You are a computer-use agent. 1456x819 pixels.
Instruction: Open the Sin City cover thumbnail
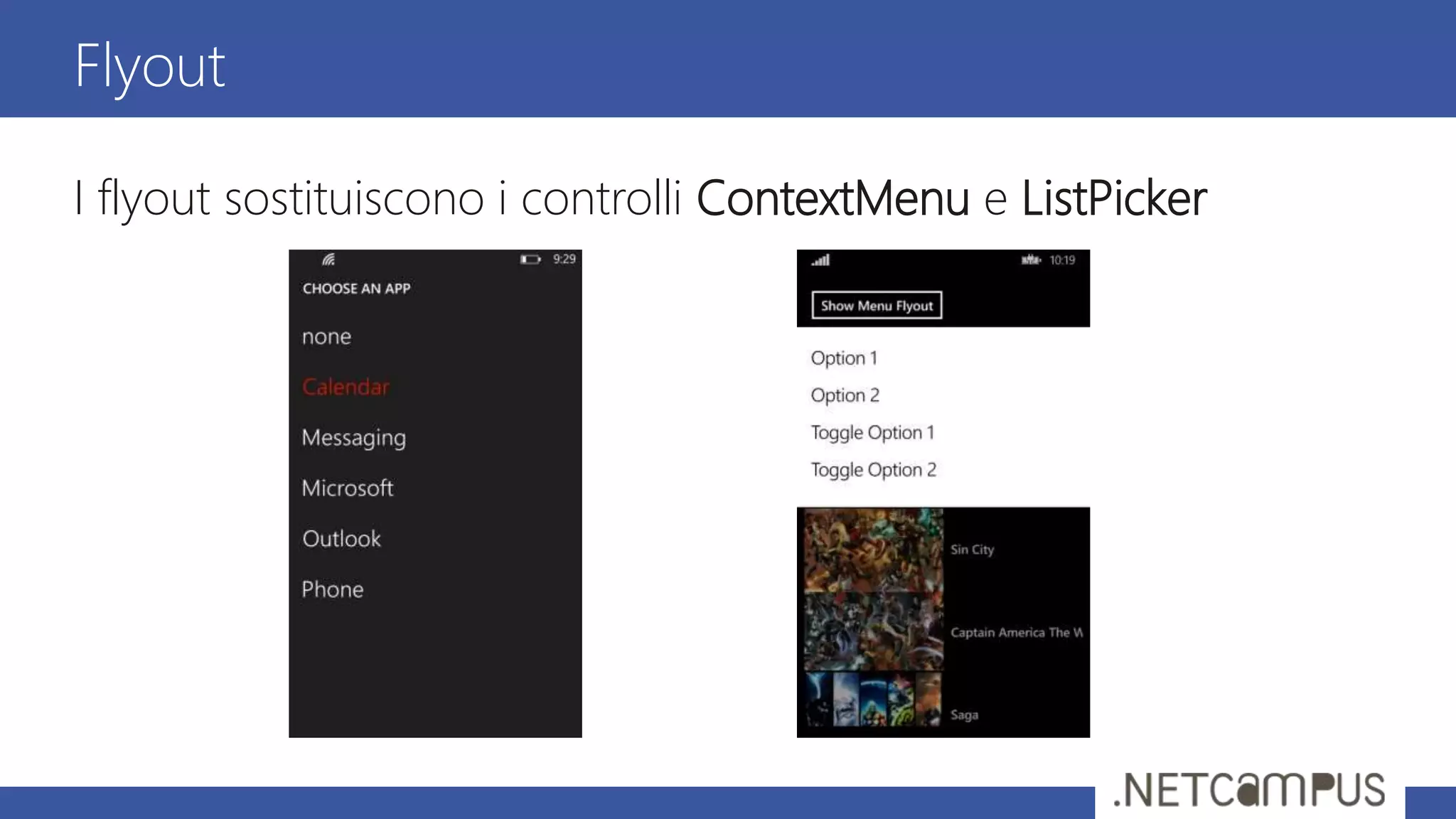873,550
